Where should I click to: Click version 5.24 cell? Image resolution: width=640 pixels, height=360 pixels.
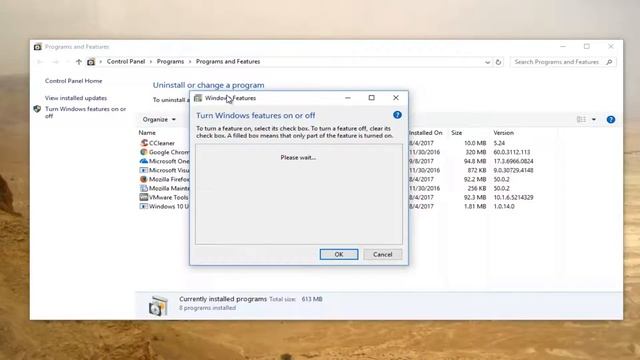tap(499, 143)
